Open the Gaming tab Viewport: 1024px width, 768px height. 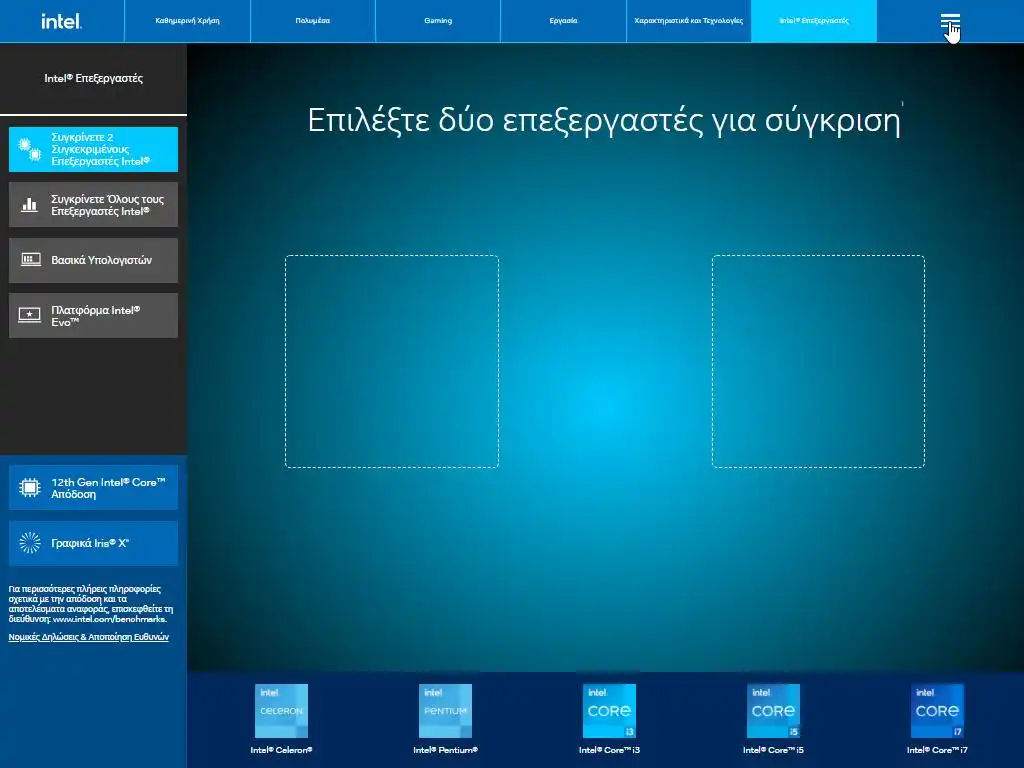click(x=438, y=21)
